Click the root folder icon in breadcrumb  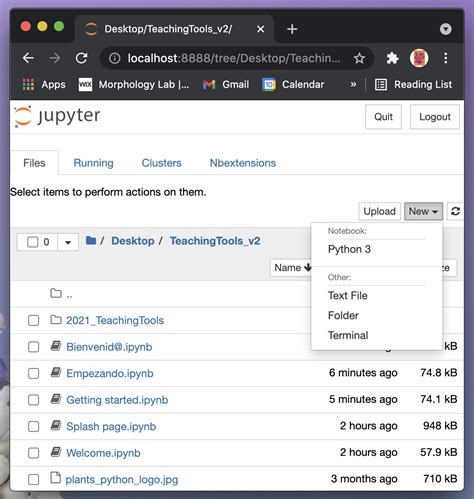click(x=91, y=240)
